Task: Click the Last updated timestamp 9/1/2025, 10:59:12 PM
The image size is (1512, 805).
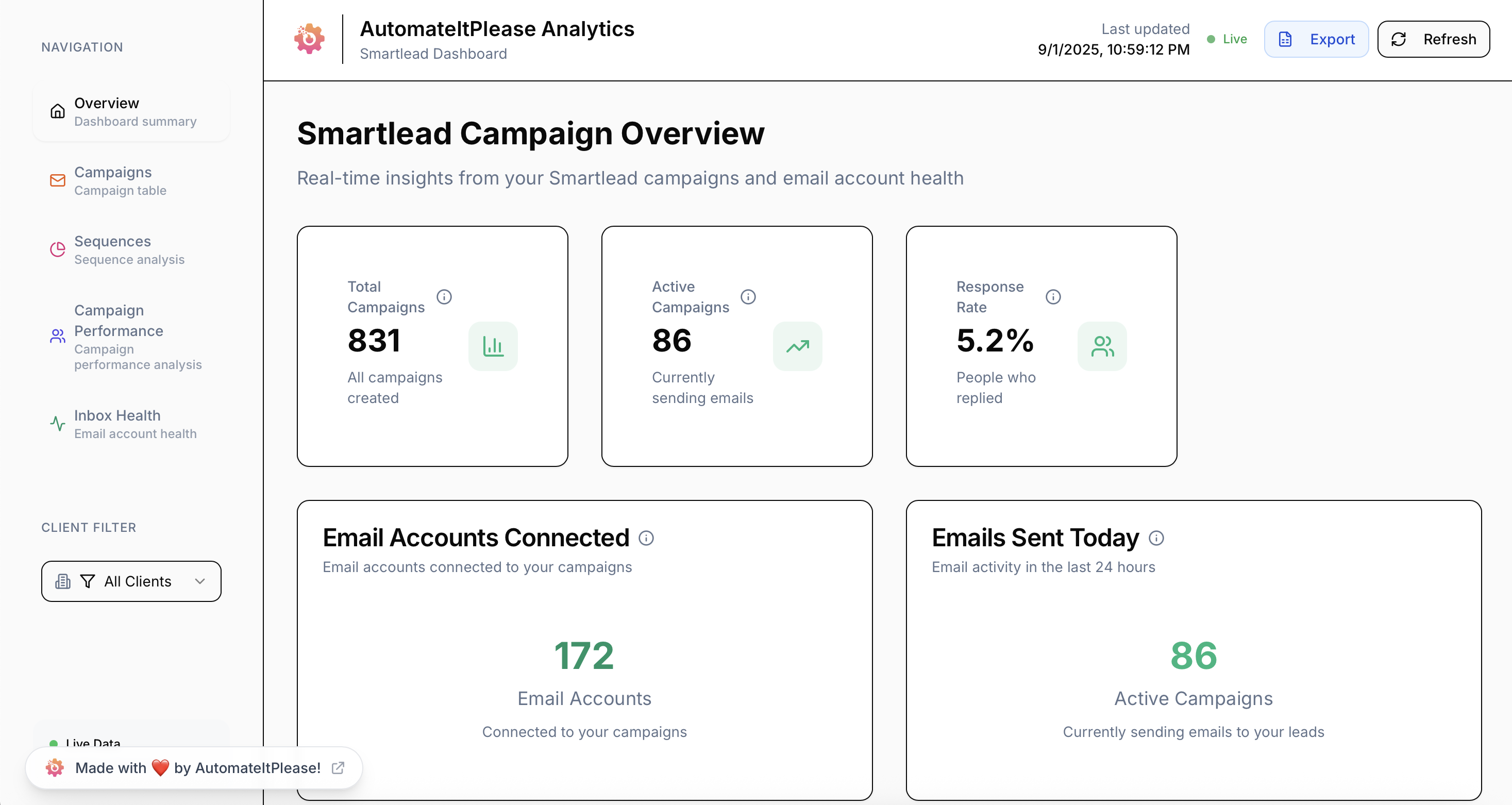Action: pos(1114,49)
